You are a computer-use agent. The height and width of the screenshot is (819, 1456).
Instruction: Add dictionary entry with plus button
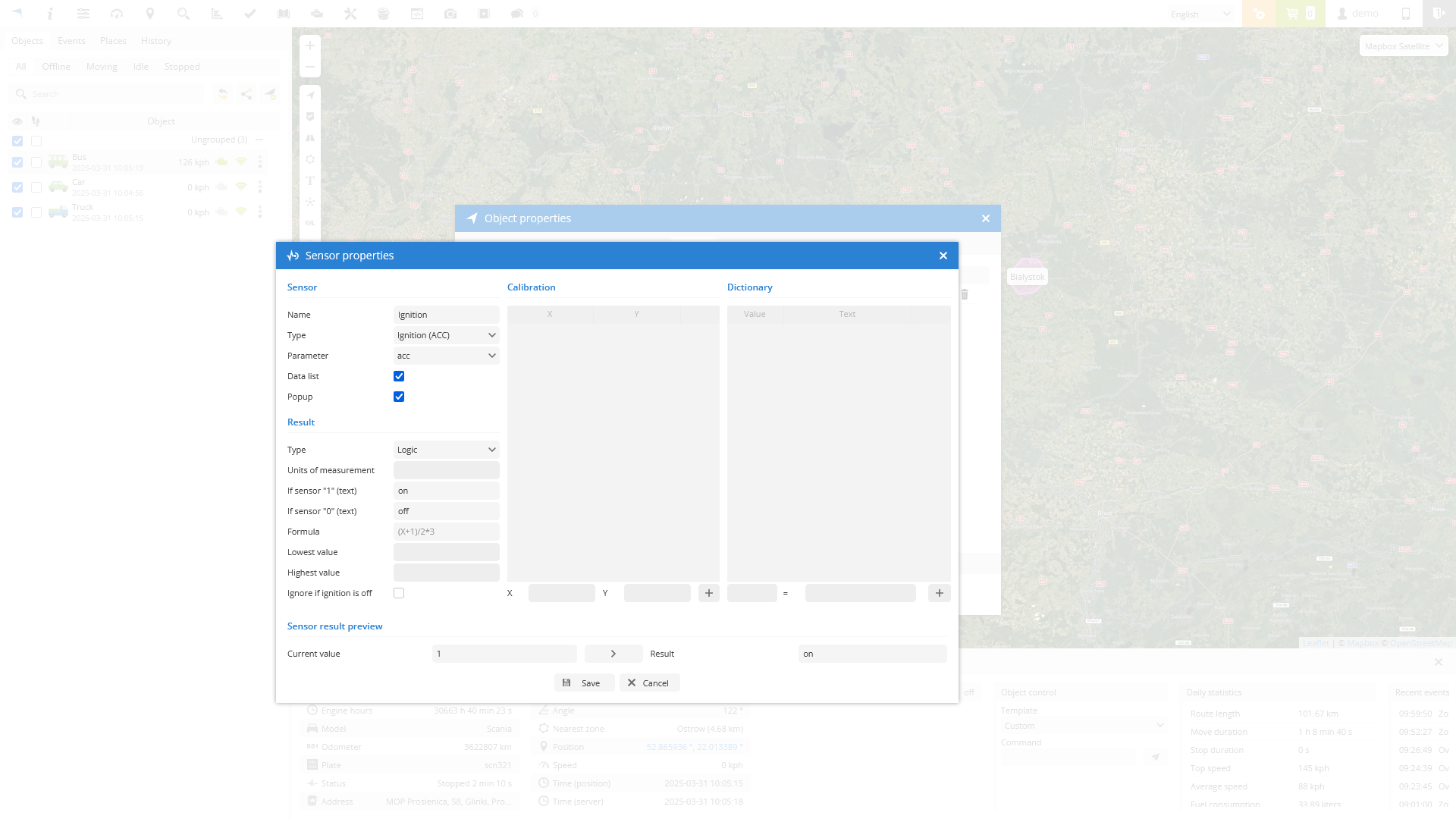coord(939,593)
